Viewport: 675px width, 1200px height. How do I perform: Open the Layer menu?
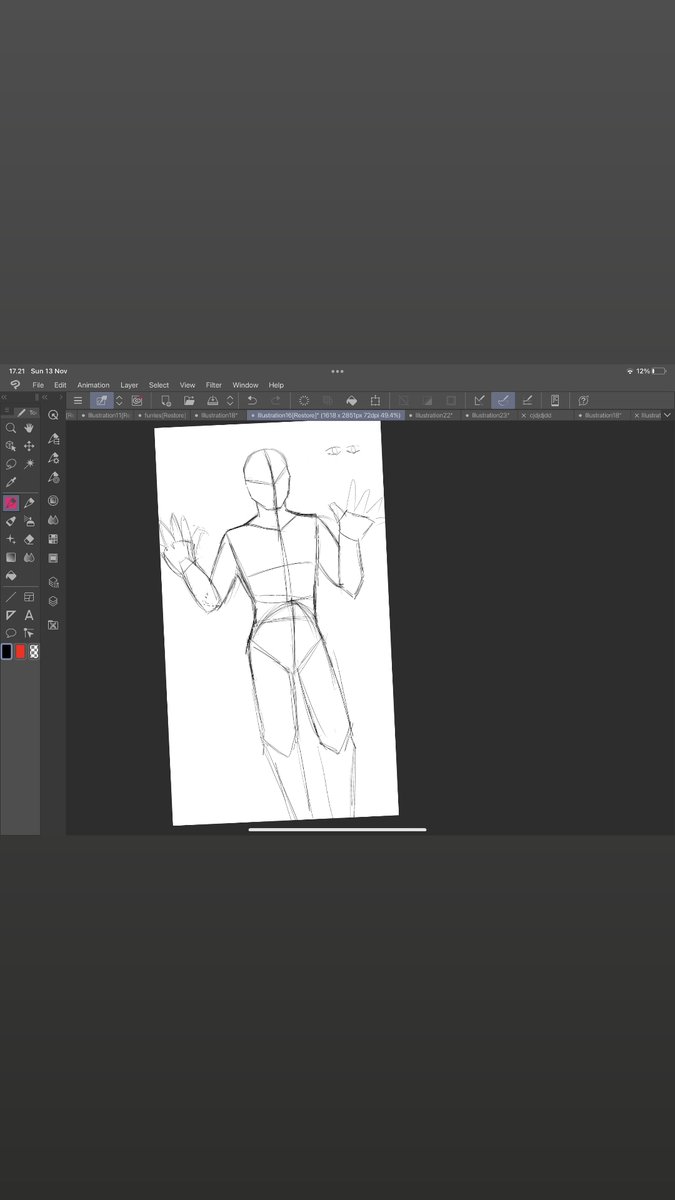[130, 385]
